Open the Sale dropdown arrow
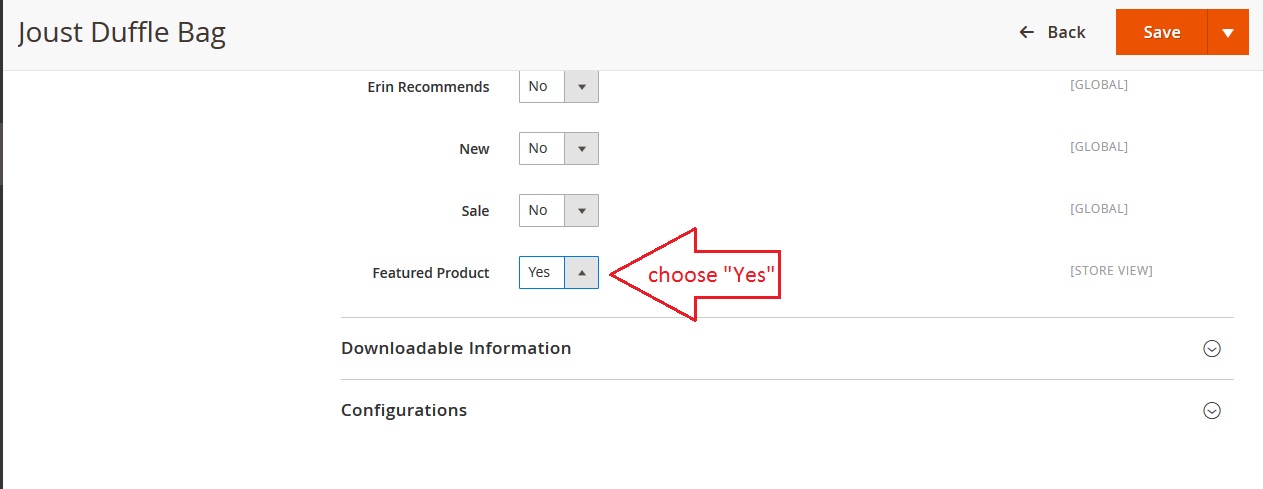1263x489 pixels. (x=581, y=211)
